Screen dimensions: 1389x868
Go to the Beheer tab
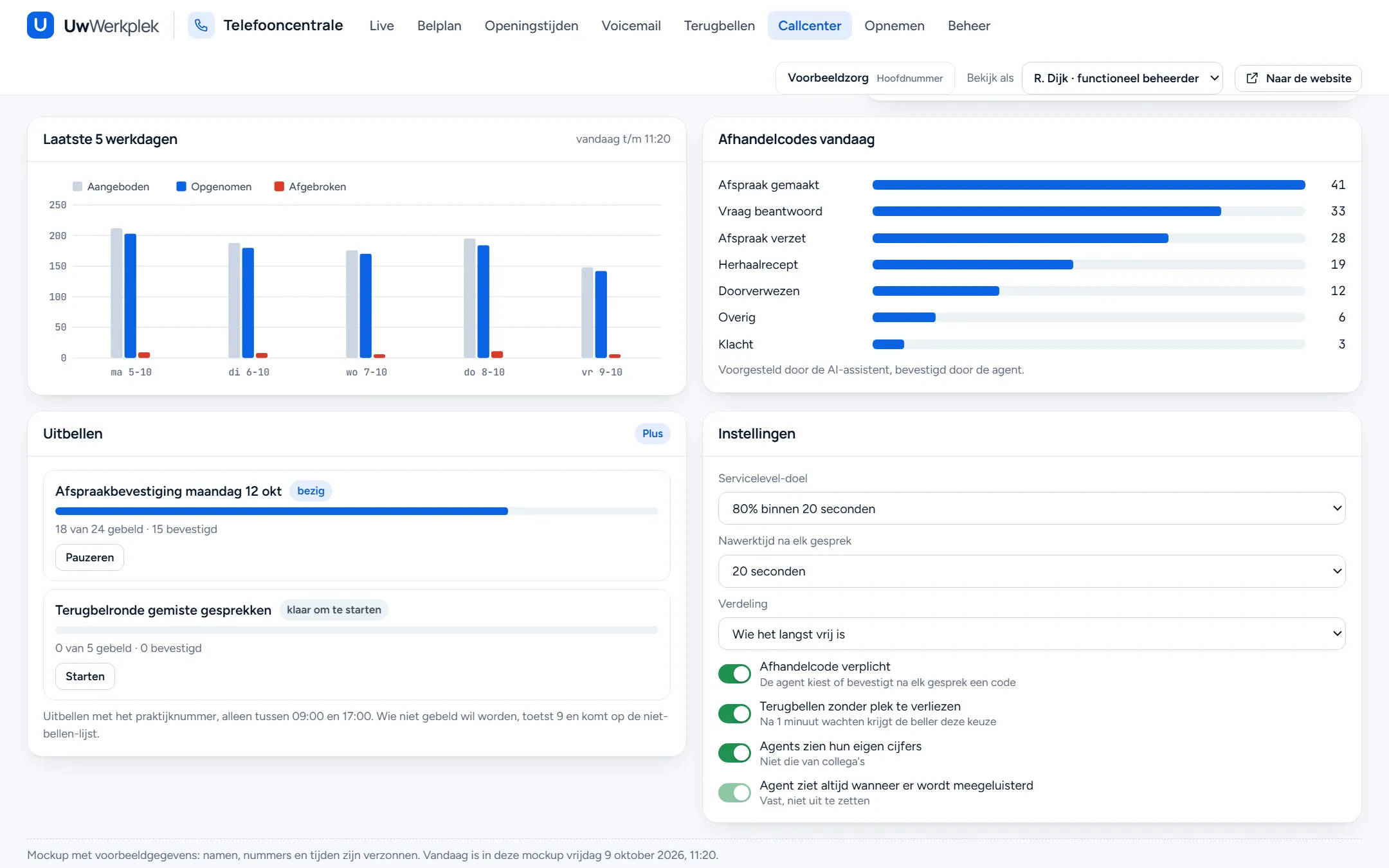click(x=968, y=26)
